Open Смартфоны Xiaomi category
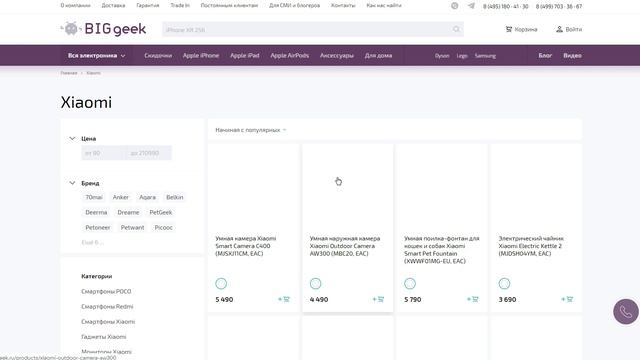The height and width of the screenshot is (360, 640). click(108, 322)
